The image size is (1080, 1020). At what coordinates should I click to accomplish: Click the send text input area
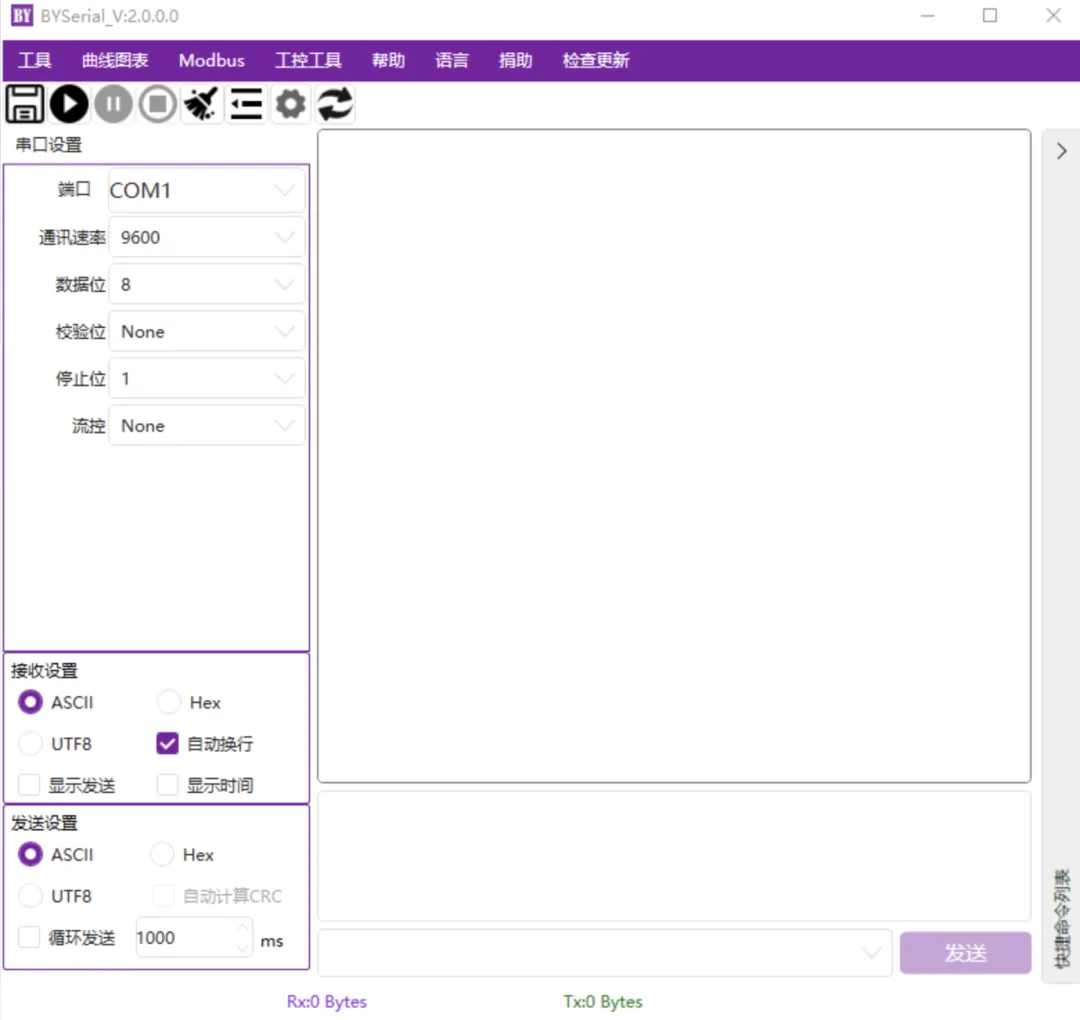tap(674, 856)
